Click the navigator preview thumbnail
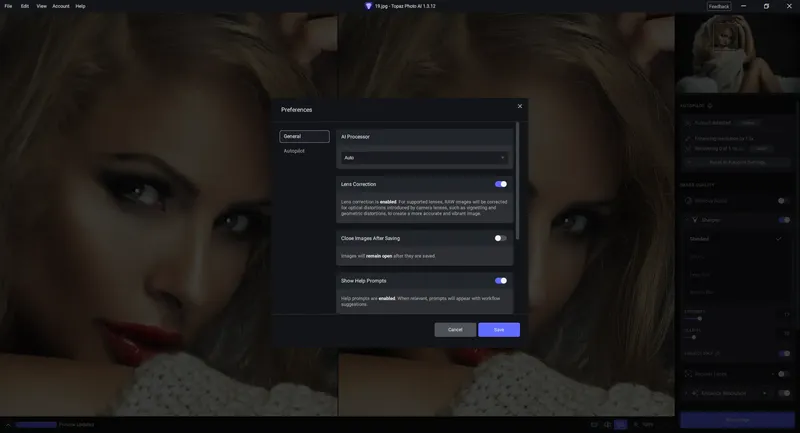 click(737, 53)
